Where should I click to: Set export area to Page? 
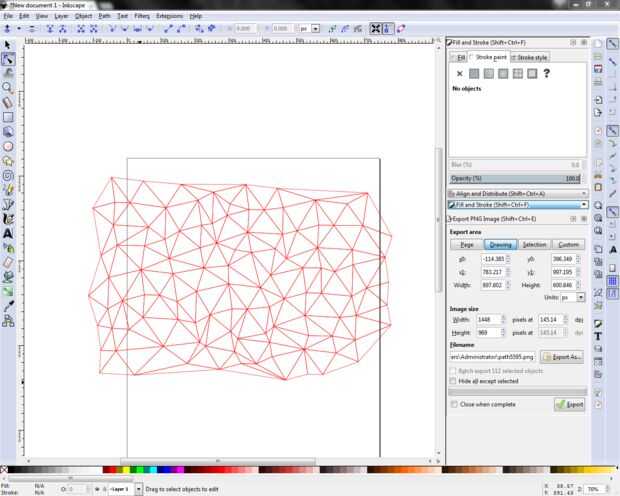pyautogui.click(x=467, y=245)
